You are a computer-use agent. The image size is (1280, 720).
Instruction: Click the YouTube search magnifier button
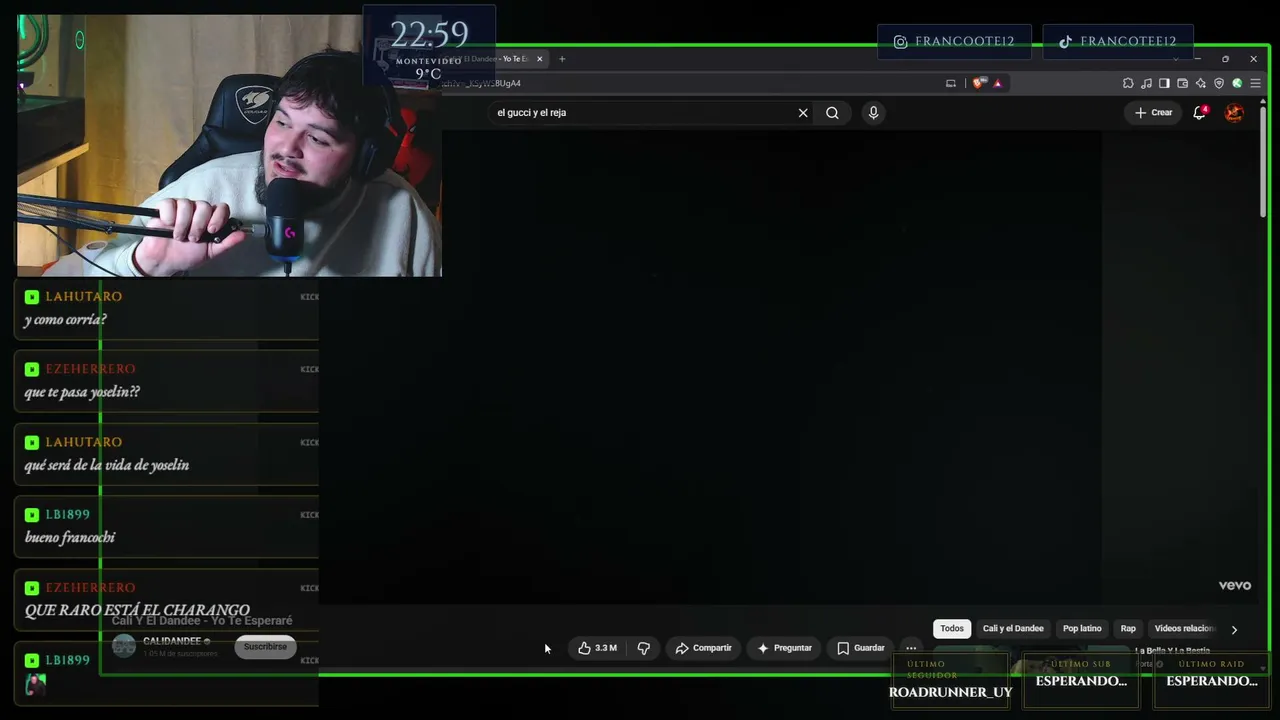[832, 113]
